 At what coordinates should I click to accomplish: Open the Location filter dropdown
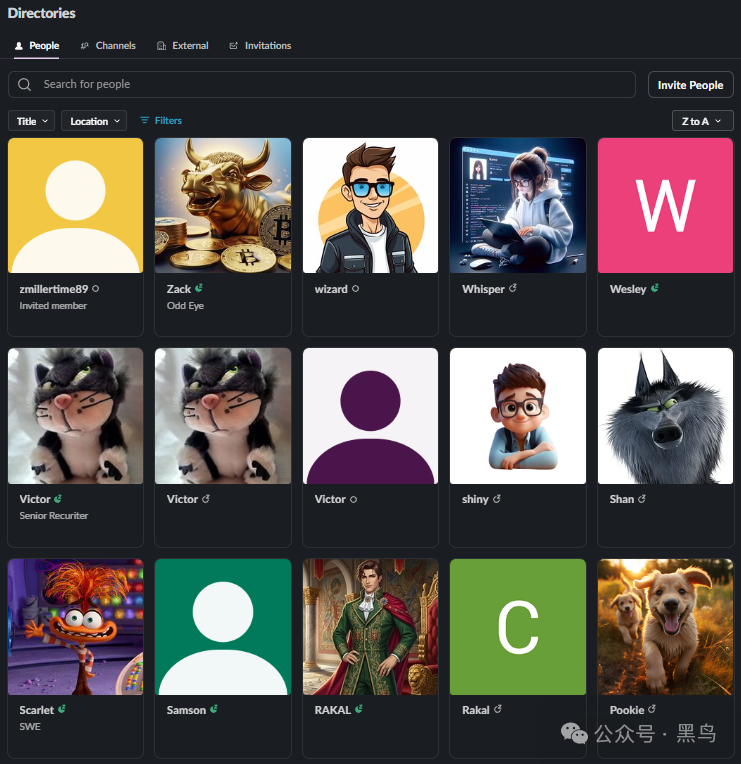click(x=94, y=121)
